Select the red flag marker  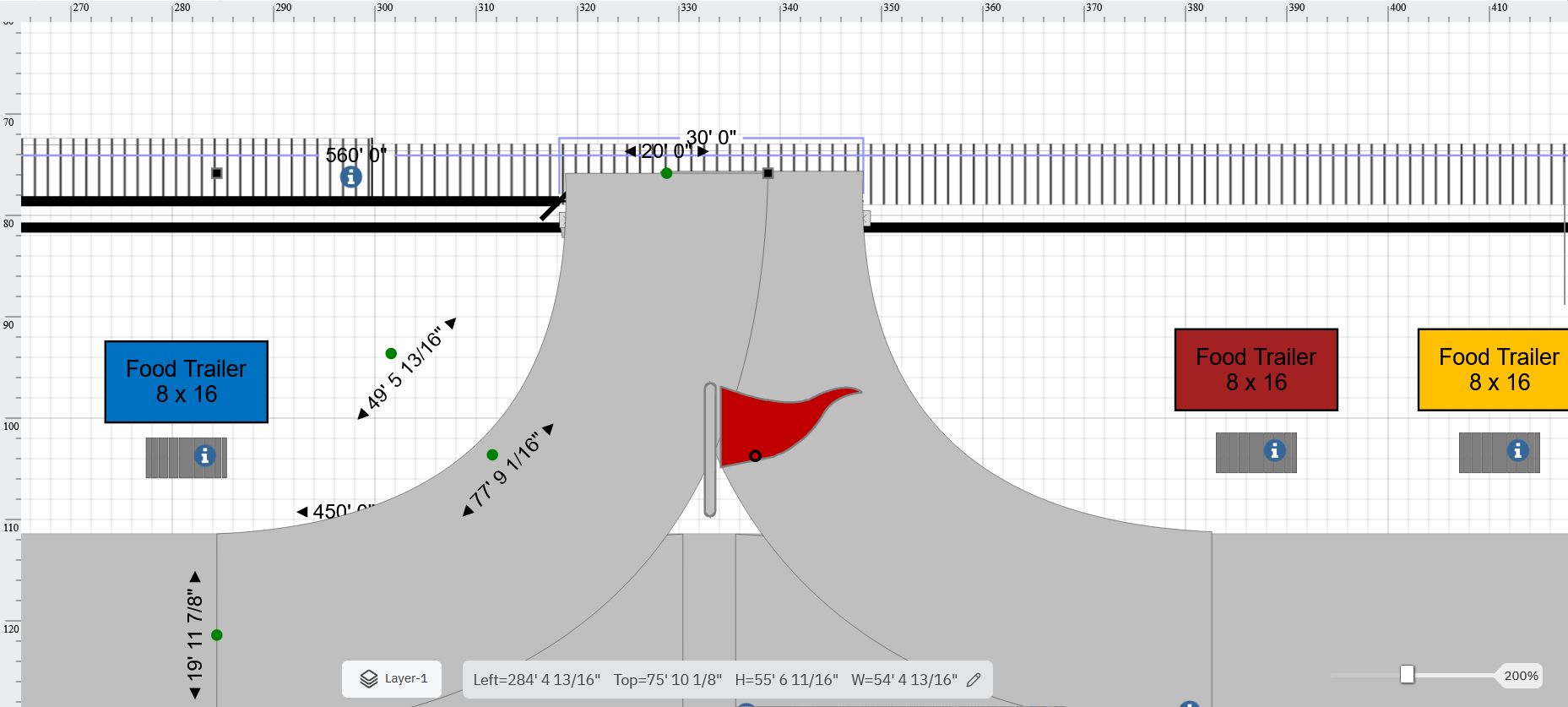[777, 422]
